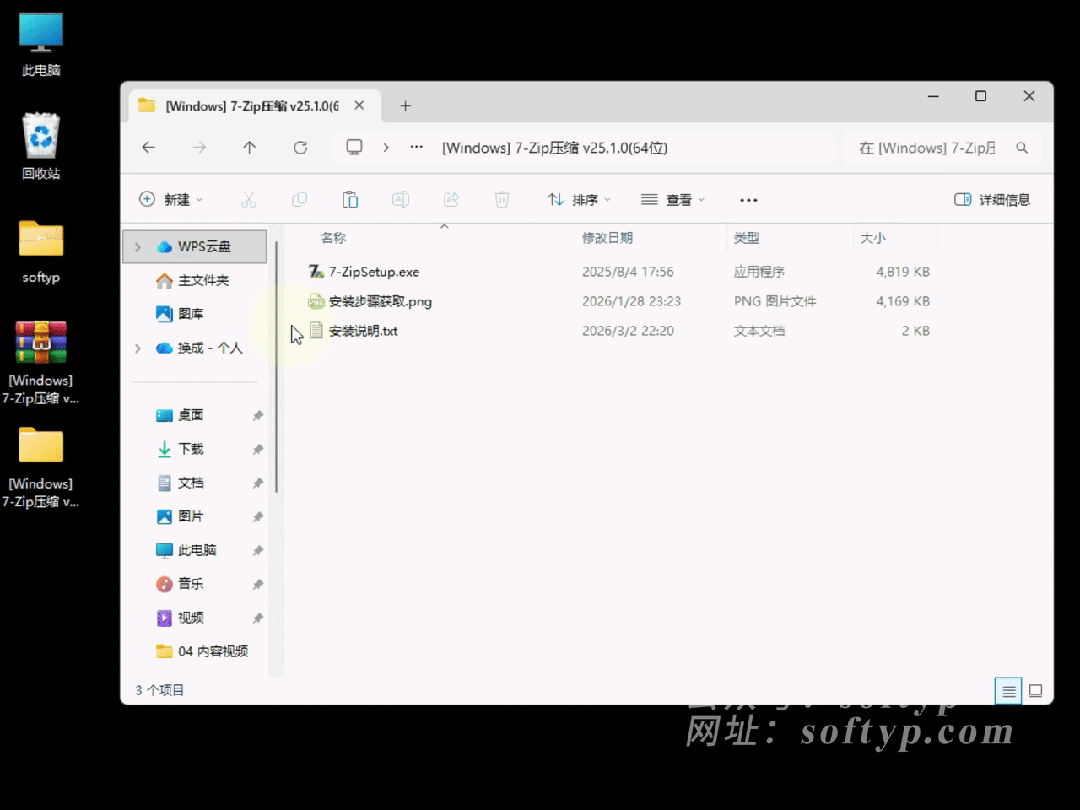The width and height of the screenshot is (1080, 810).
Task: Sort by 名称 column header
Action: click(x=333, y=238)
